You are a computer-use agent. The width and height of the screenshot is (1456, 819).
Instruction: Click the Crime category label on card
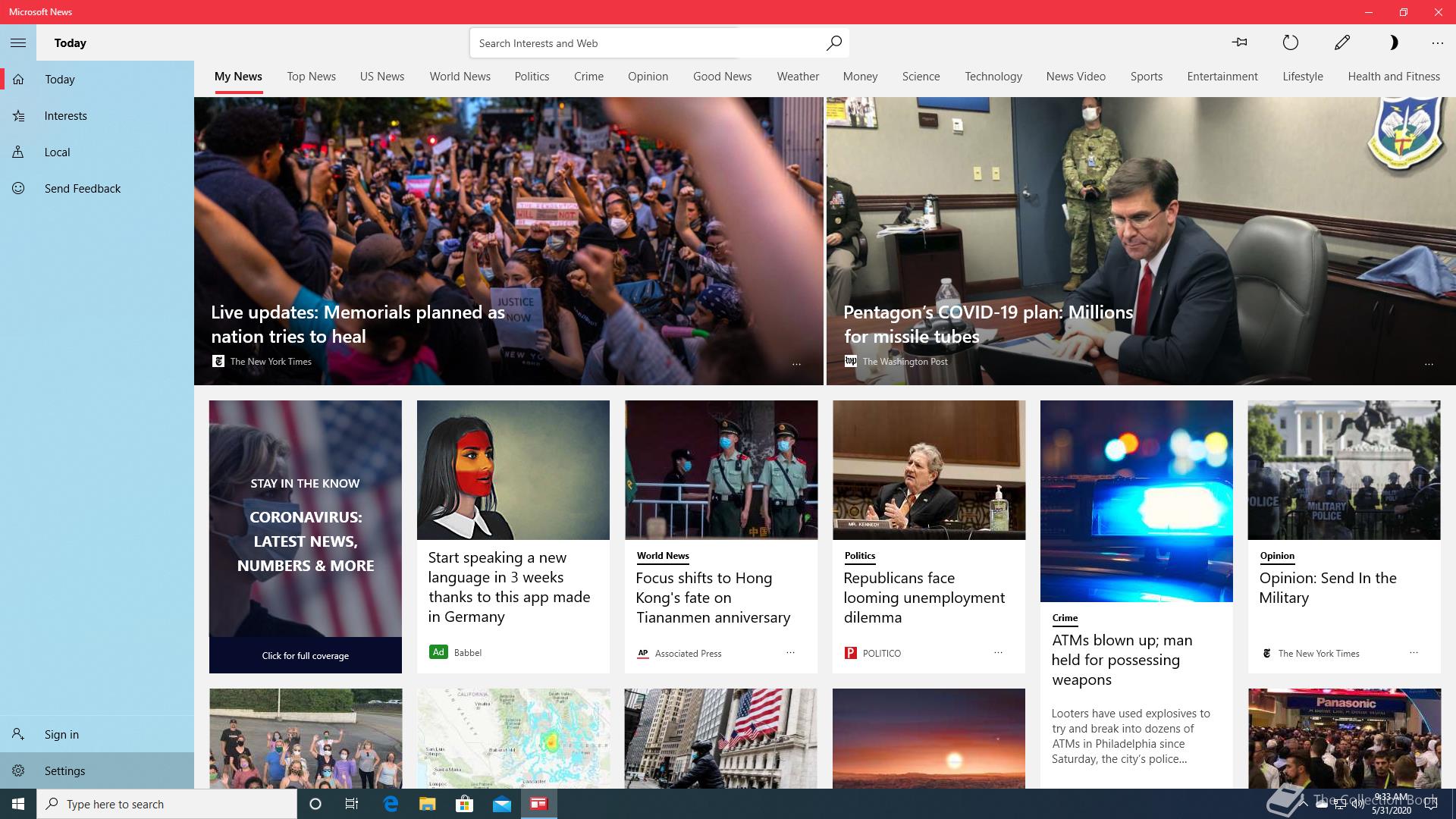1065,618
